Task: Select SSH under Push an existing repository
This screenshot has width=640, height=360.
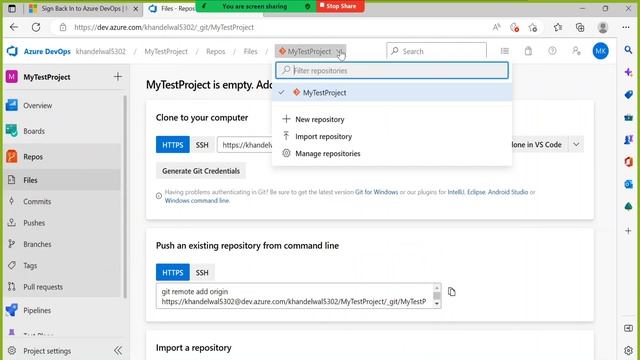Action: (202, 272)
